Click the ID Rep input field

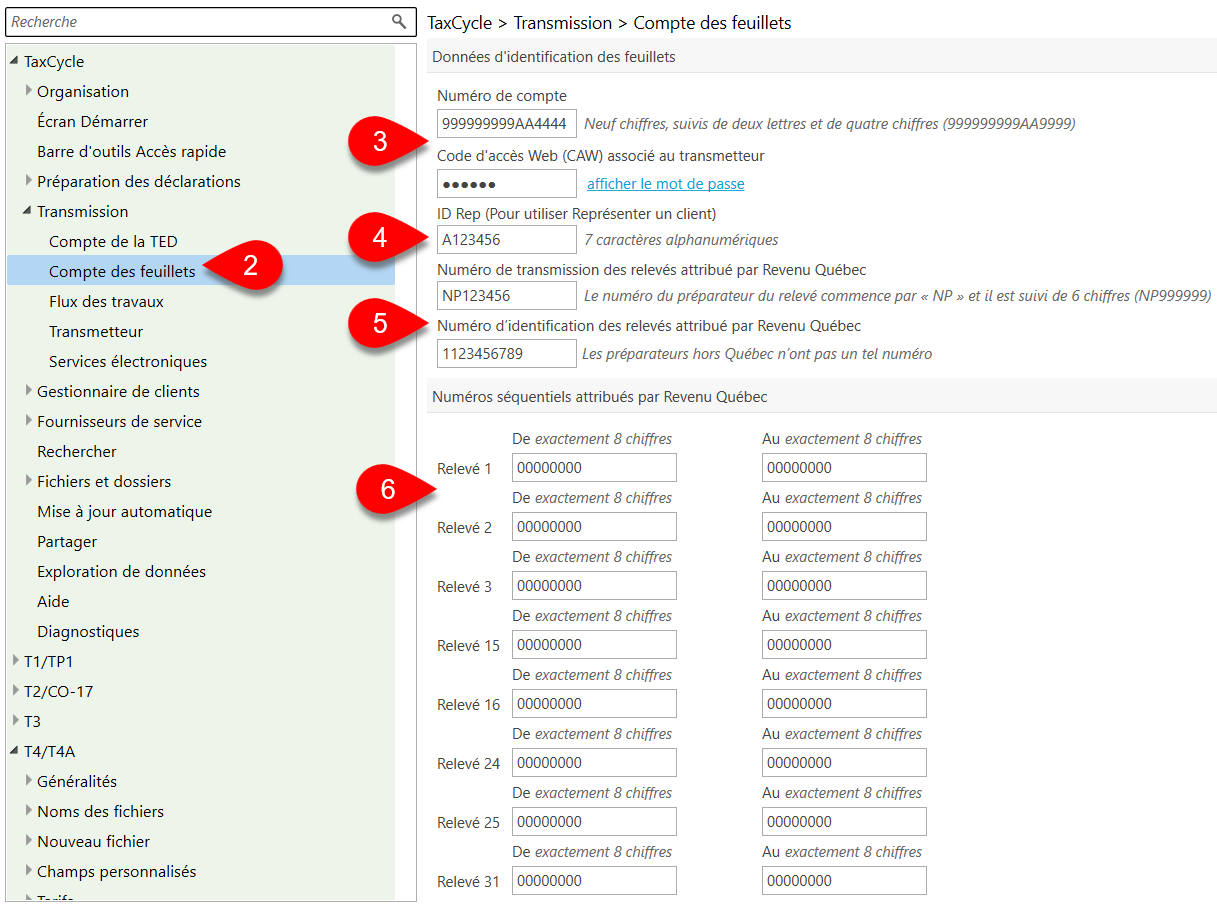tap(507, 239)
